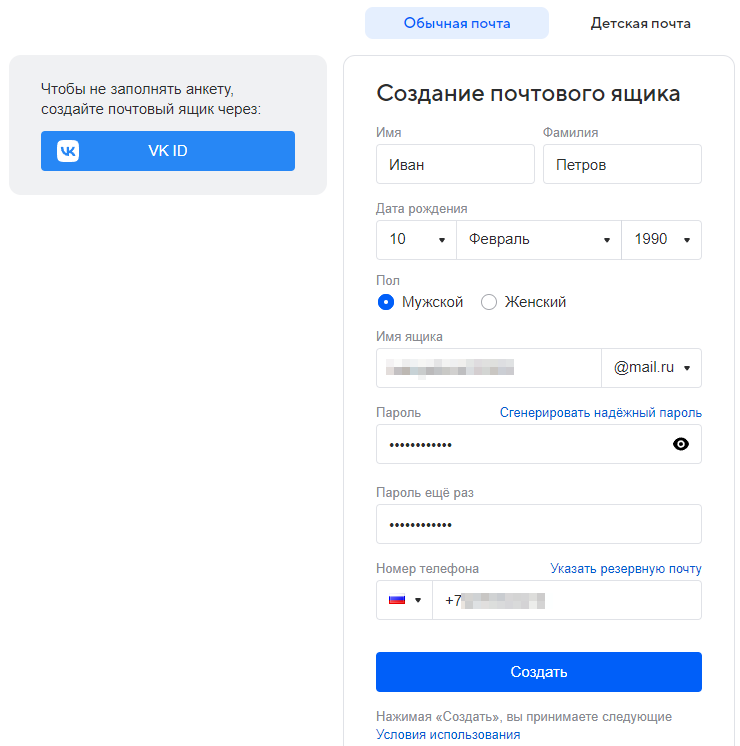Click Указать резервную почту link
740x746 pixels.
tap(626, 569)
